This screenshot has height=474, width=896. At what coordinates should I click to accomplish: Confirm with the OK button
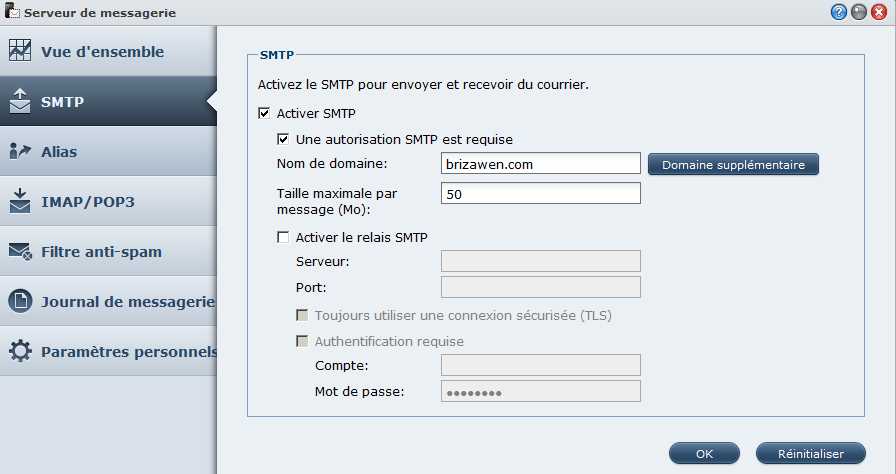(x=704, y=453)
